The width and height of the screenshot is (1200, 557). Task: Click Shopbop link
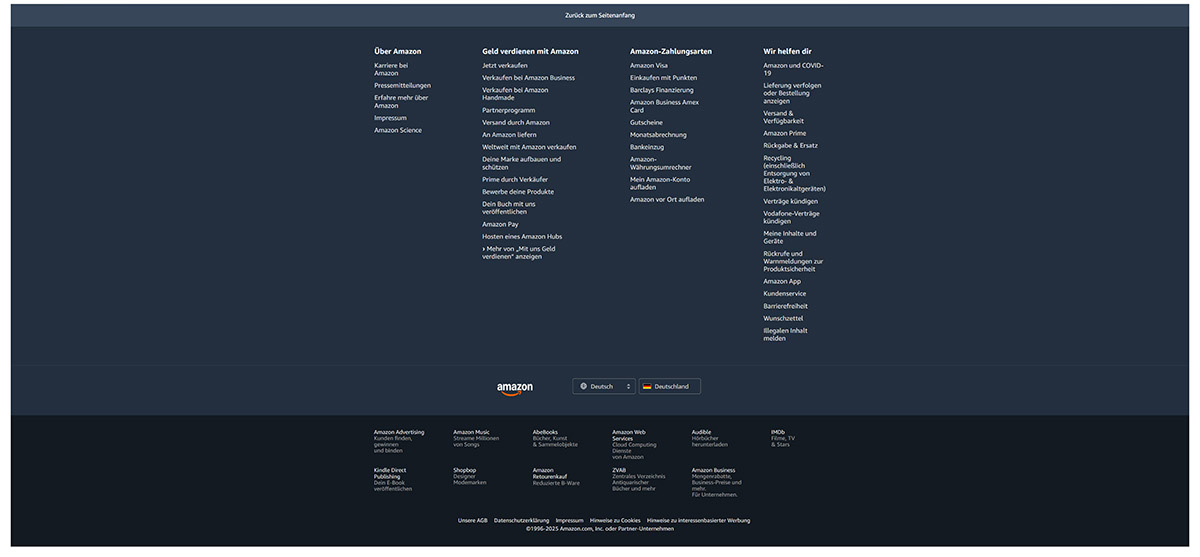pyautogui.click(x=470, y=476)
